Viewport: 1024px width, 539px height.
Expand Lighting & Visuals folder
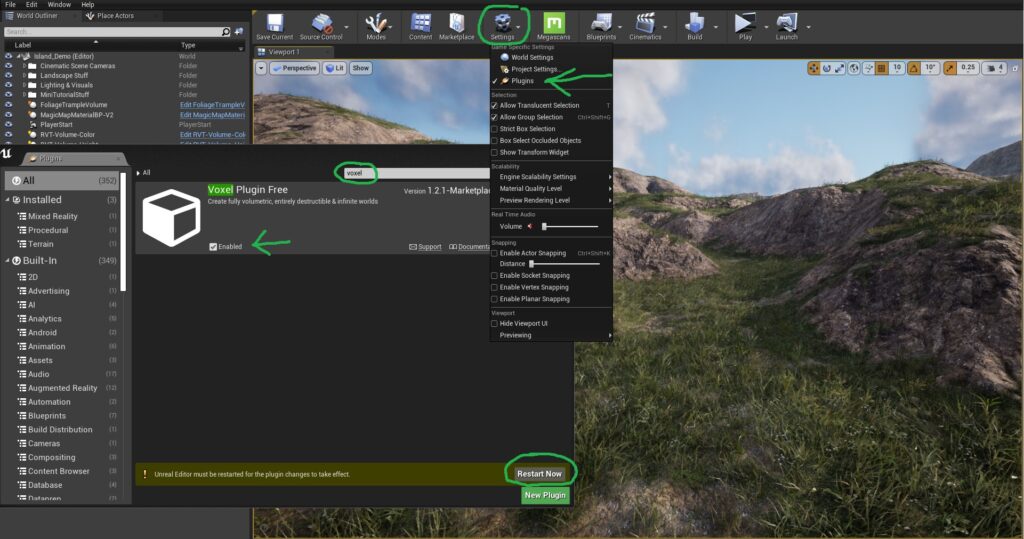pyautogui.click(x=24, y=85)
